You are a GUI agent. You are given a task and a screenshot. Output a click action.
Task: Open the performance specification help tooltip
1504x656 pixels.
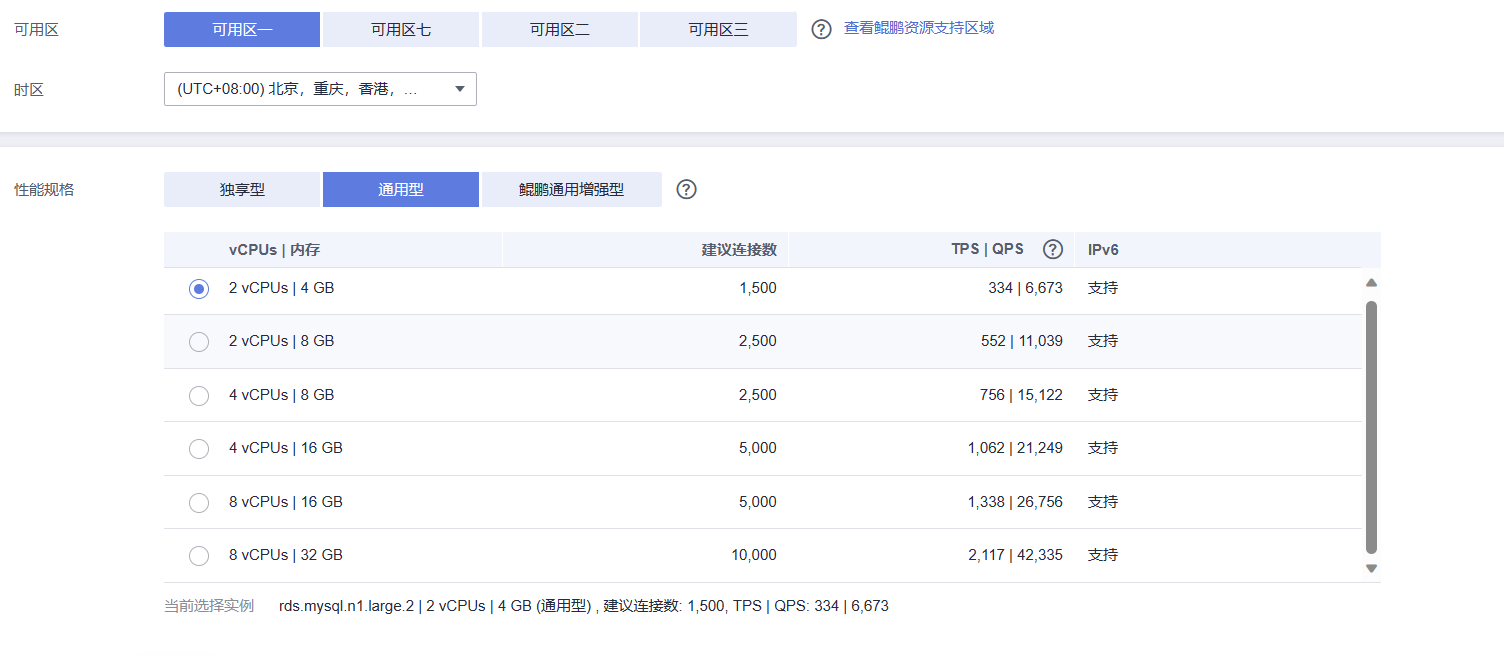pyautogui.click(x=685, y=188)
